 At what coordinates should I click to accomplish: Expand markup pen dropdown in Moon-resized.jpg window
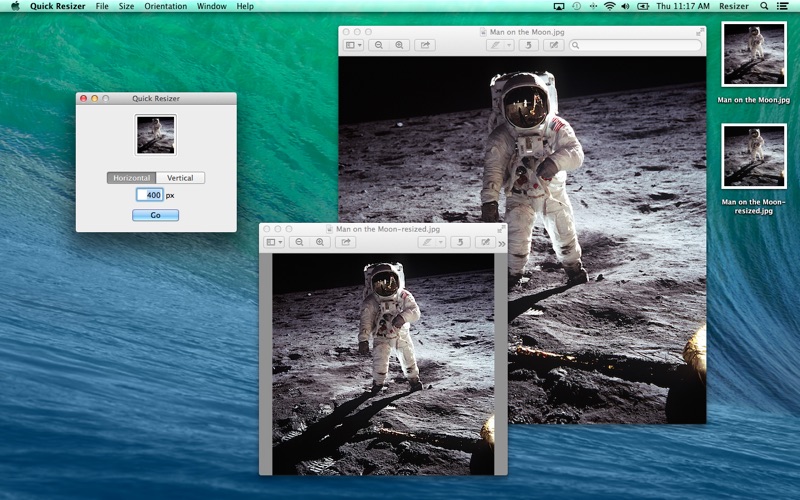tap(440, 242)
